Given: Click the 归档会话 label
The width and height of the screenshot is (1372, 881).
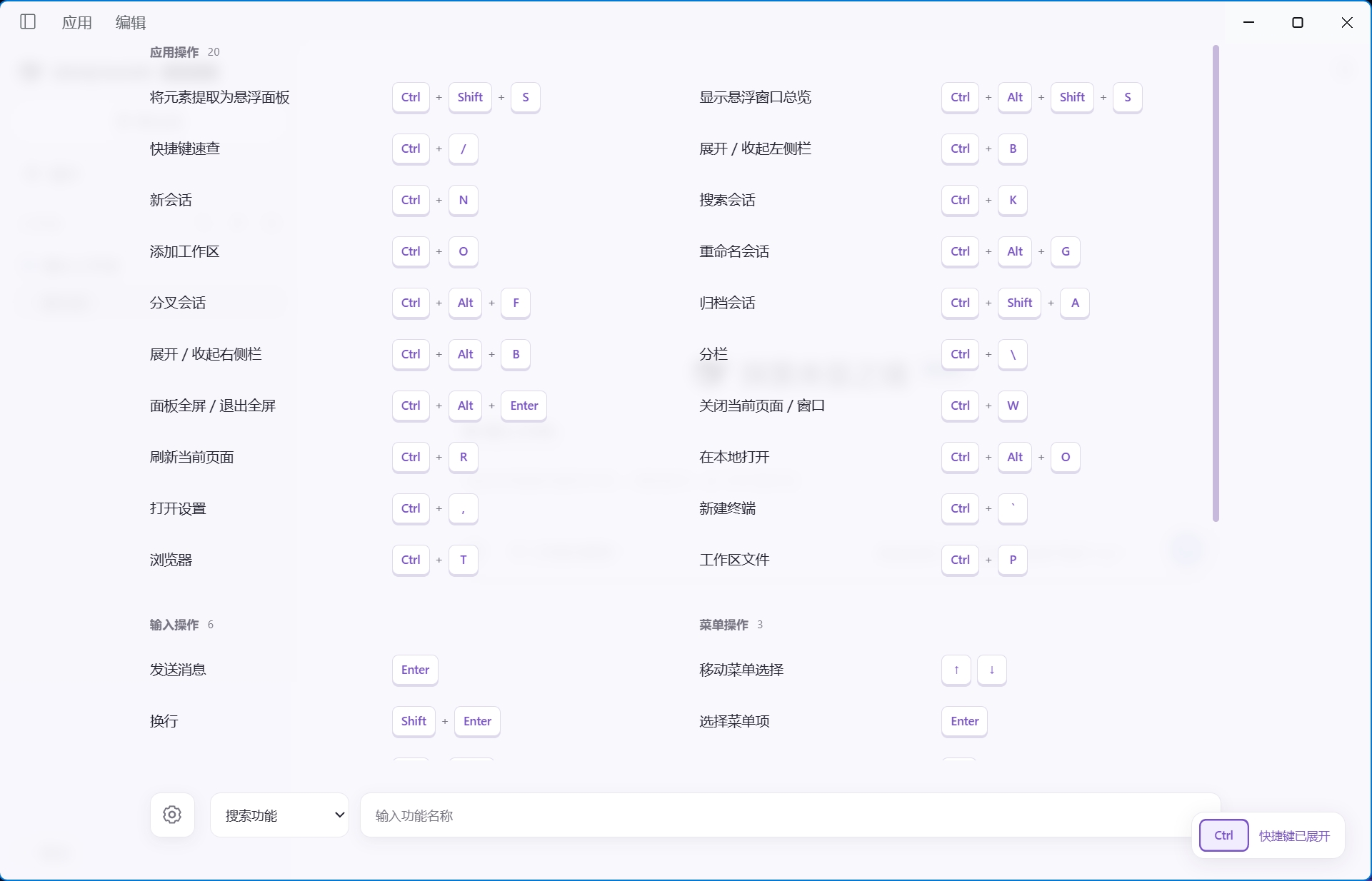Looking at the screenshot, I should (727, 303).
